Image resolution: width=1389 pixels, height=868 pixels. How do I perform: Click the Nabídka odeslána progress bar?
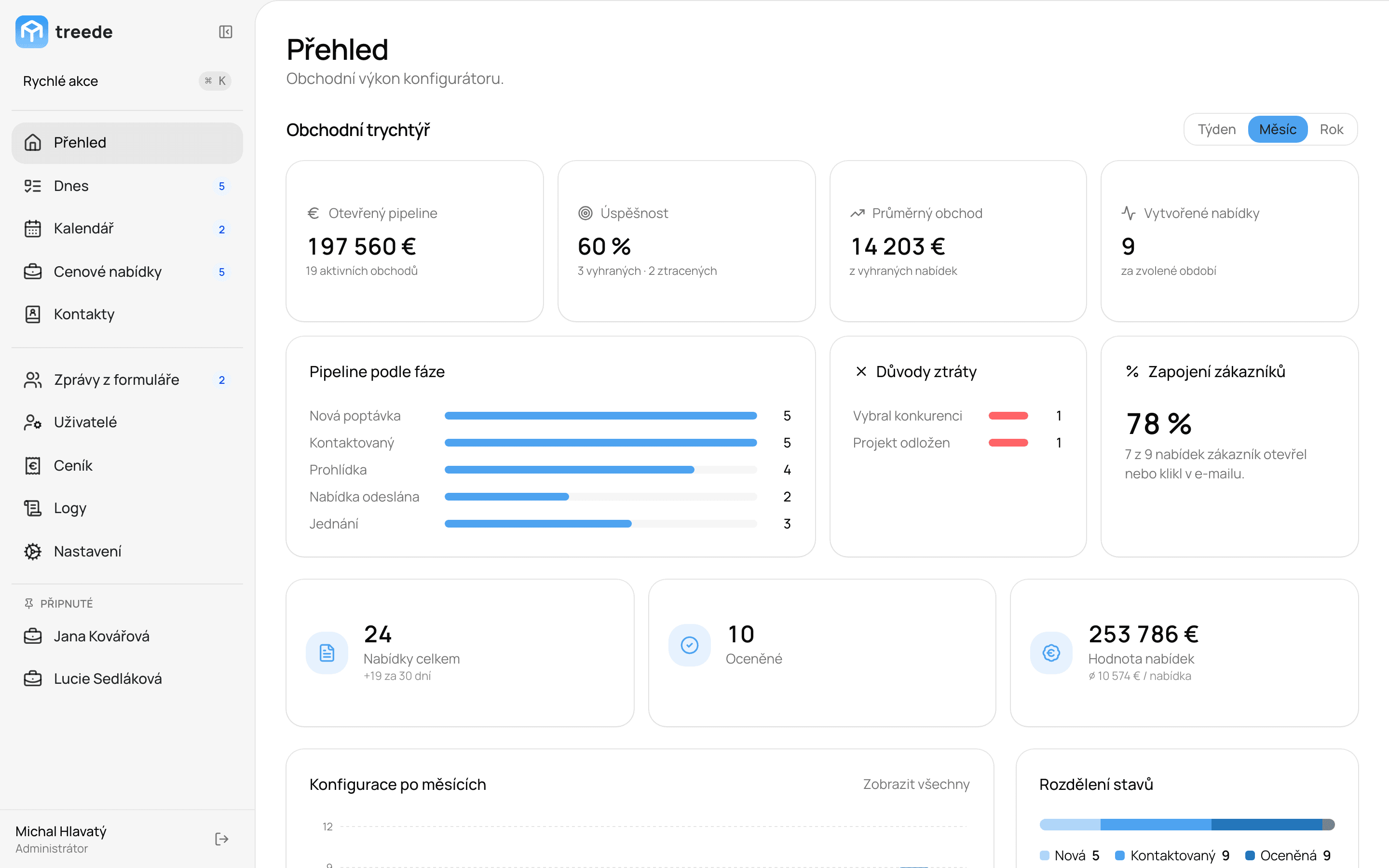(x=601, y=497)
